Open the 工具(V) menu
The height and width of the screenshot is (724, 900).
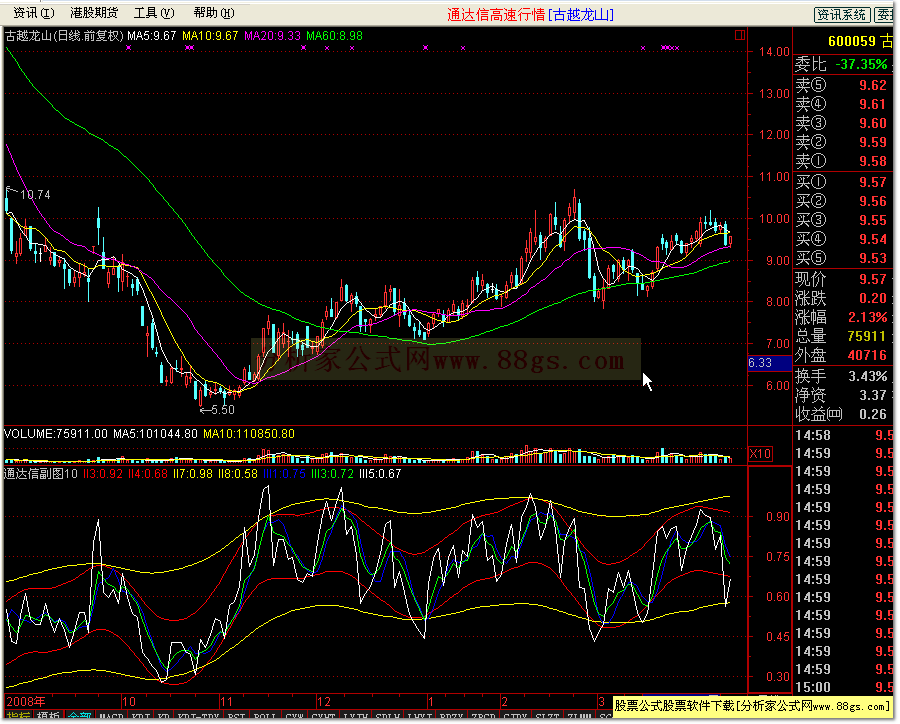(154, 13)
